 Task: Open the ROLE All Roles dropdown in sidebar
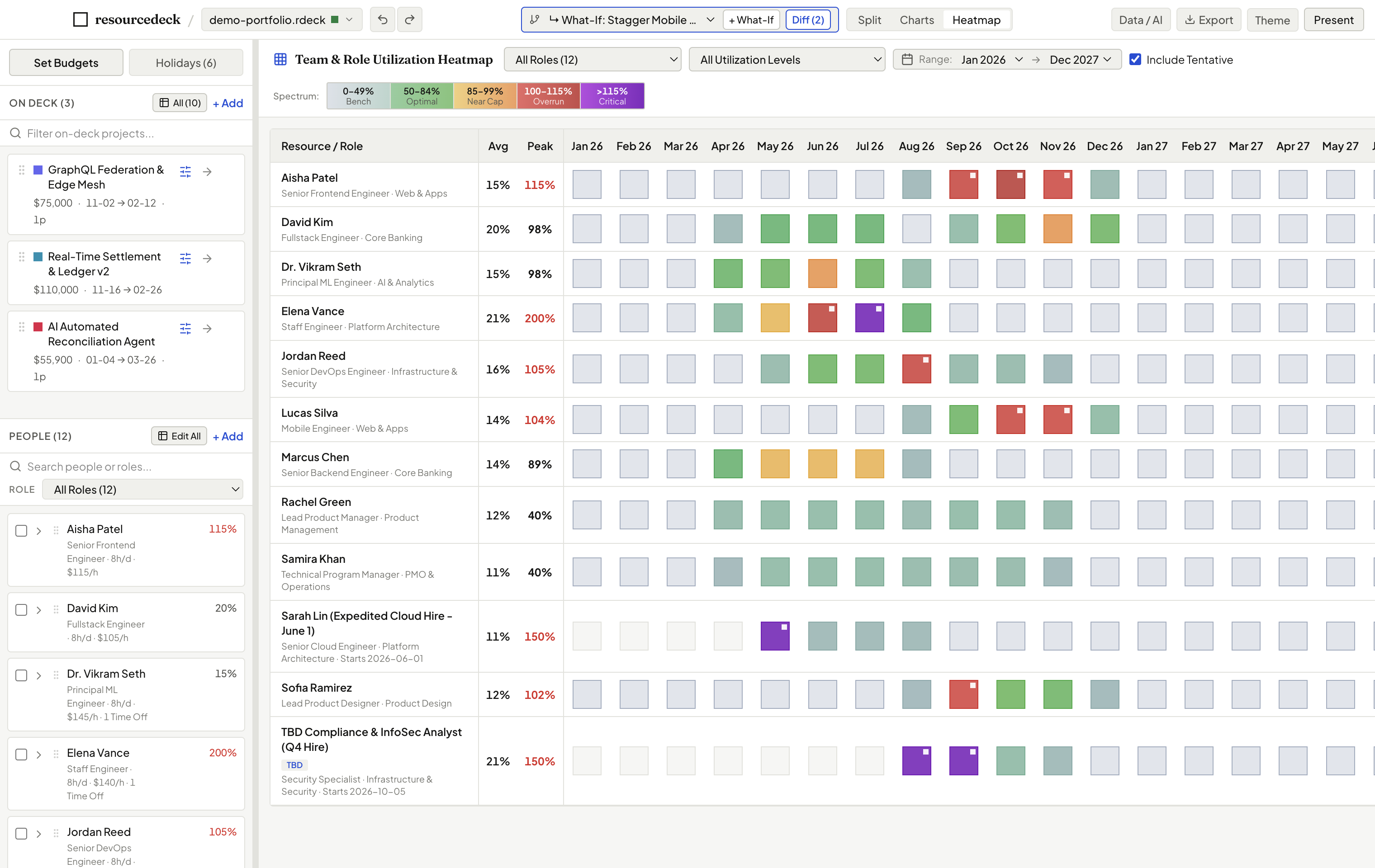[143, 490]
